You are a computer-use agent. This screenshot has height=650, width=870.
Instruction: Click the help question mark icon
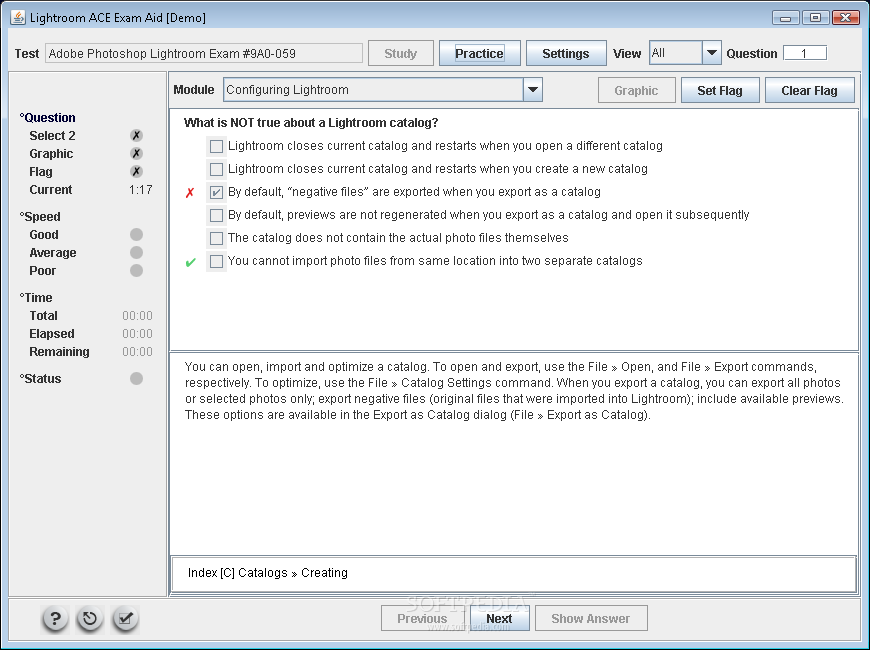pyautogui.click(x=55, y=618)
